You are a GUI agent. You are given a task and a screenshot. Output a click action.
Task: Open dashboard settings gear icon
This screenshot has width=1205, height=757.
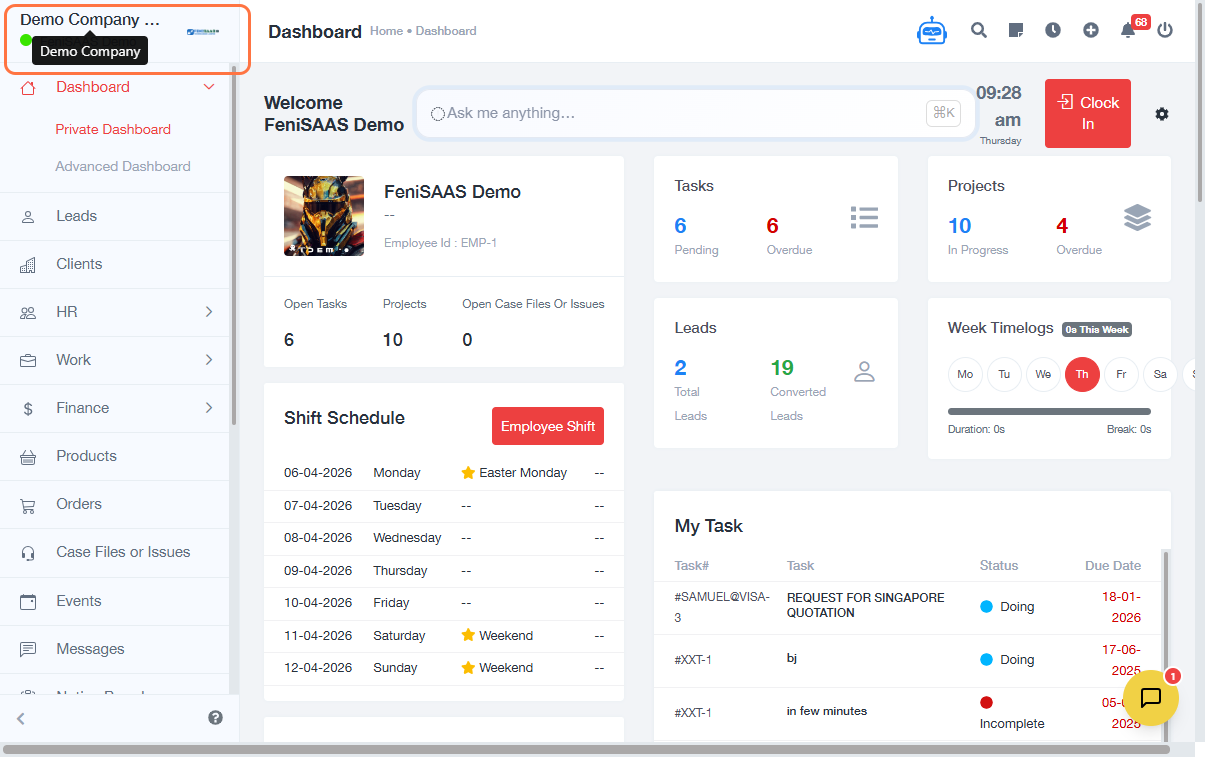1161,114
